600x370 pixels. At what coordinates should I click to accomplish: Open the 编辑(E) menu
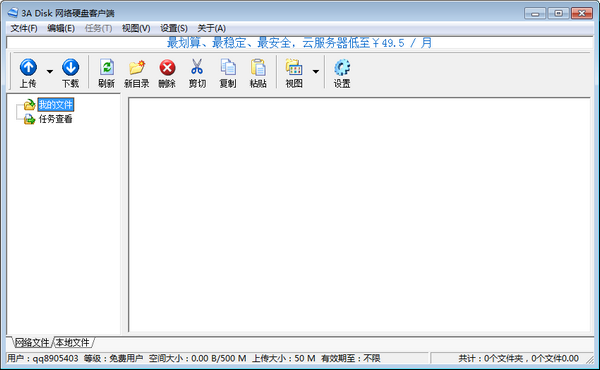61,28
